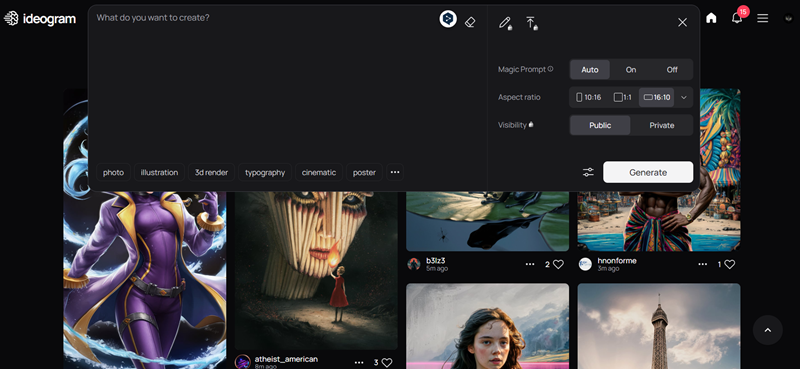Screen dimensions: 800x369
Task: Clear the prompt with the eraser icon
Action: [470, 22]
